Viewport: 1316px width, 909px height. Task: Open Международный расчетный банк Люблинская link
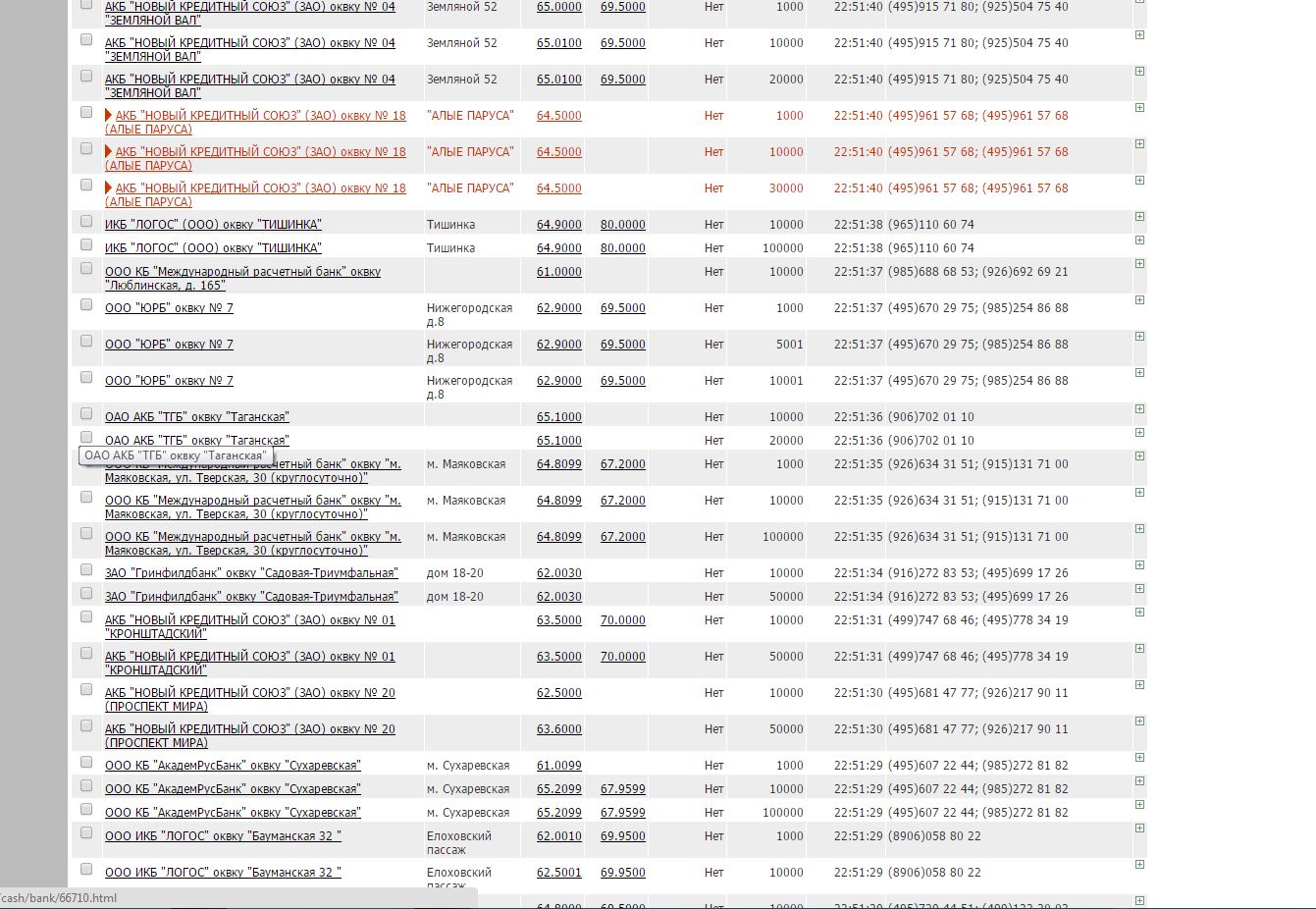(242, 278)
